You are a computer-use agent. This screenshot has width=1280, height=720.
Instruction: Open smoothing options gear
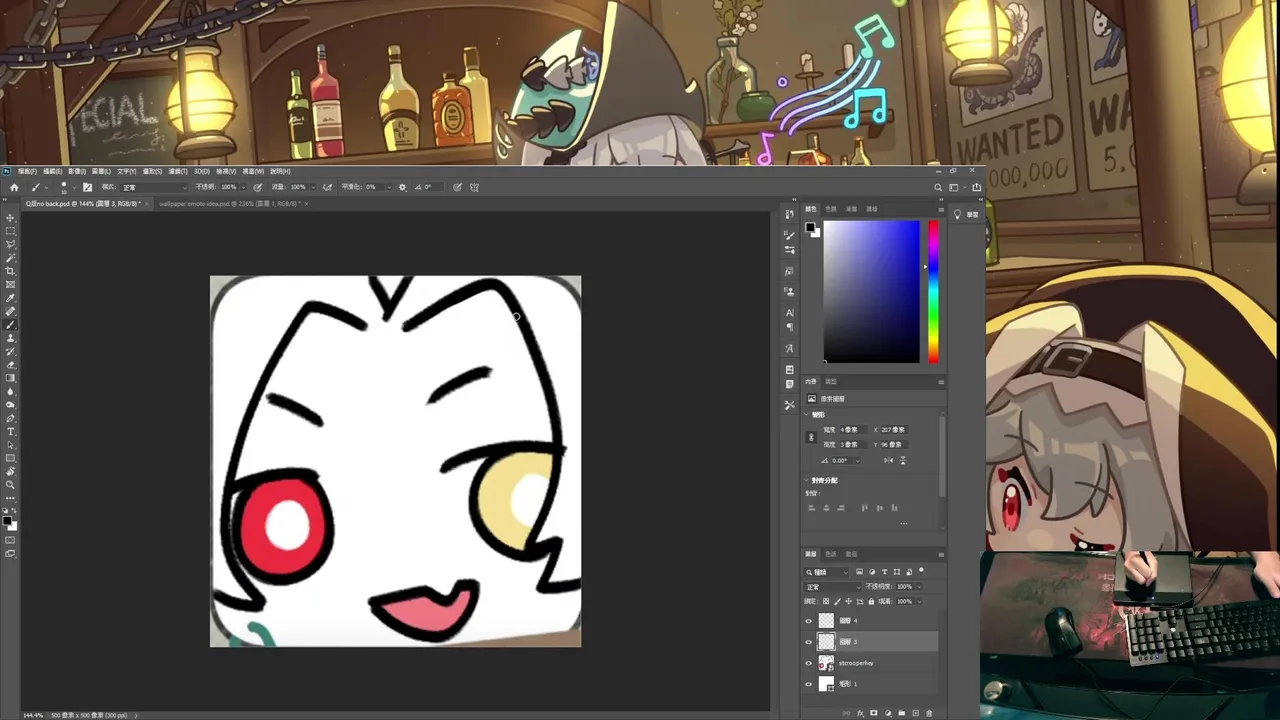402,187
